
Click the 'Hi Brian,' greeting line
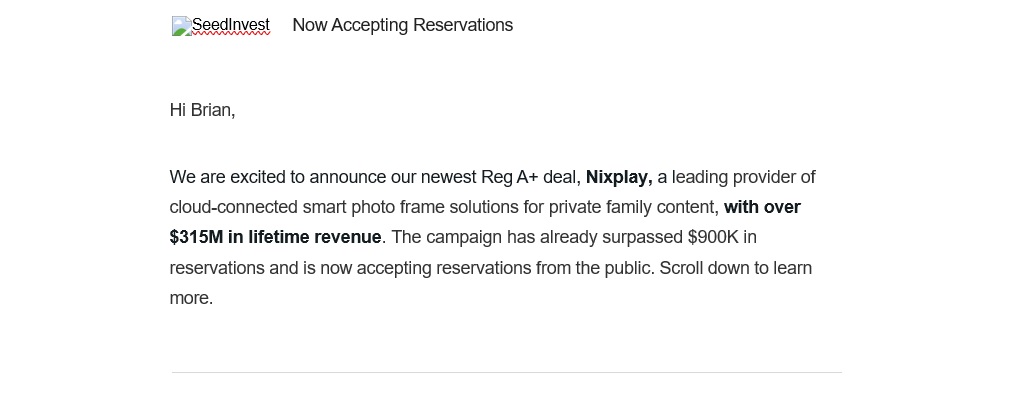pyautogui.click(x=202, y=110)
